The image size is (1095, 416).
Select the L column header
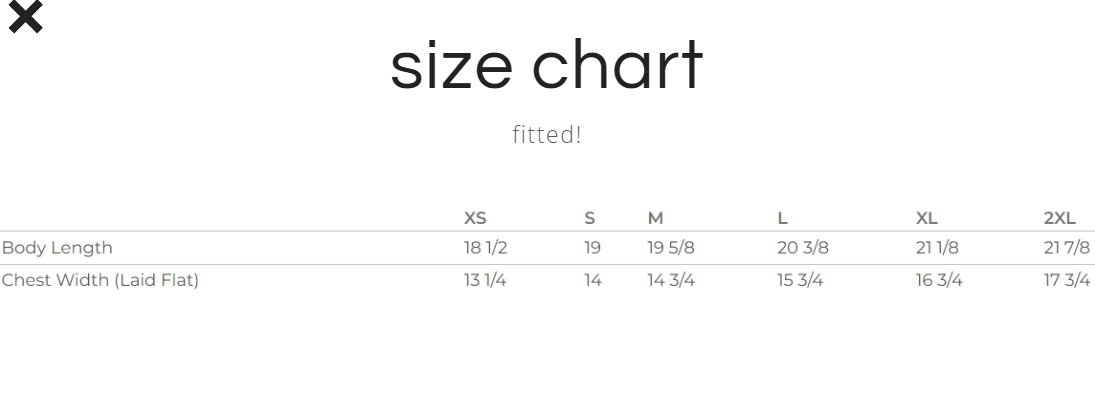[782, 218]
